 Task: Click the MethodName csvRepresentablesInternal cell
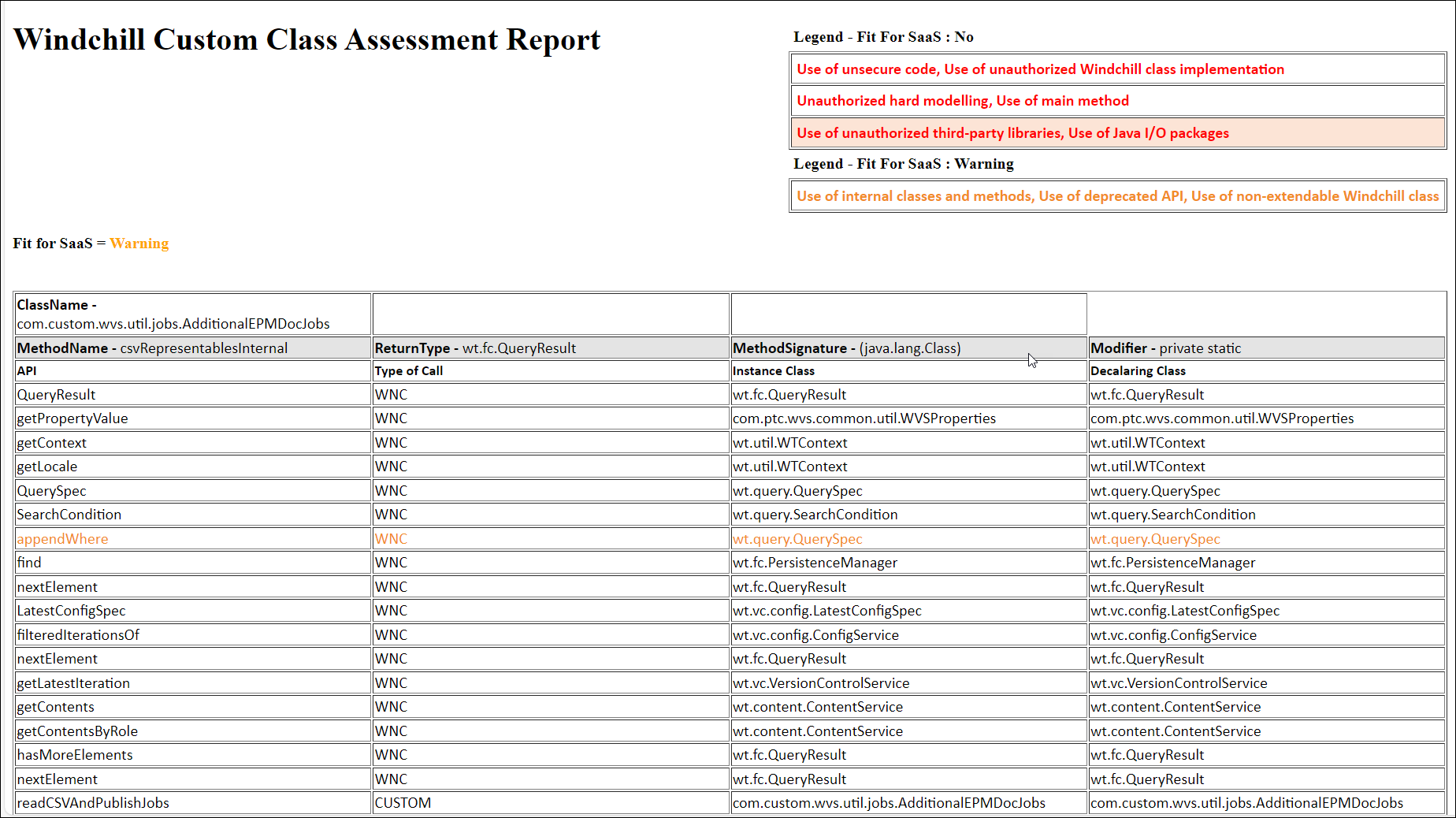click(x=193, y=348)
